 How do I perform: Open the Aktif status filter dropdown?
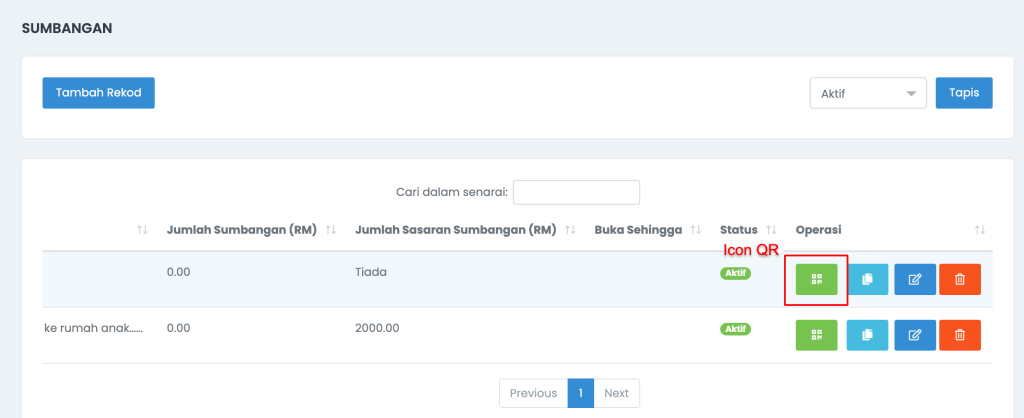(868, 93)
